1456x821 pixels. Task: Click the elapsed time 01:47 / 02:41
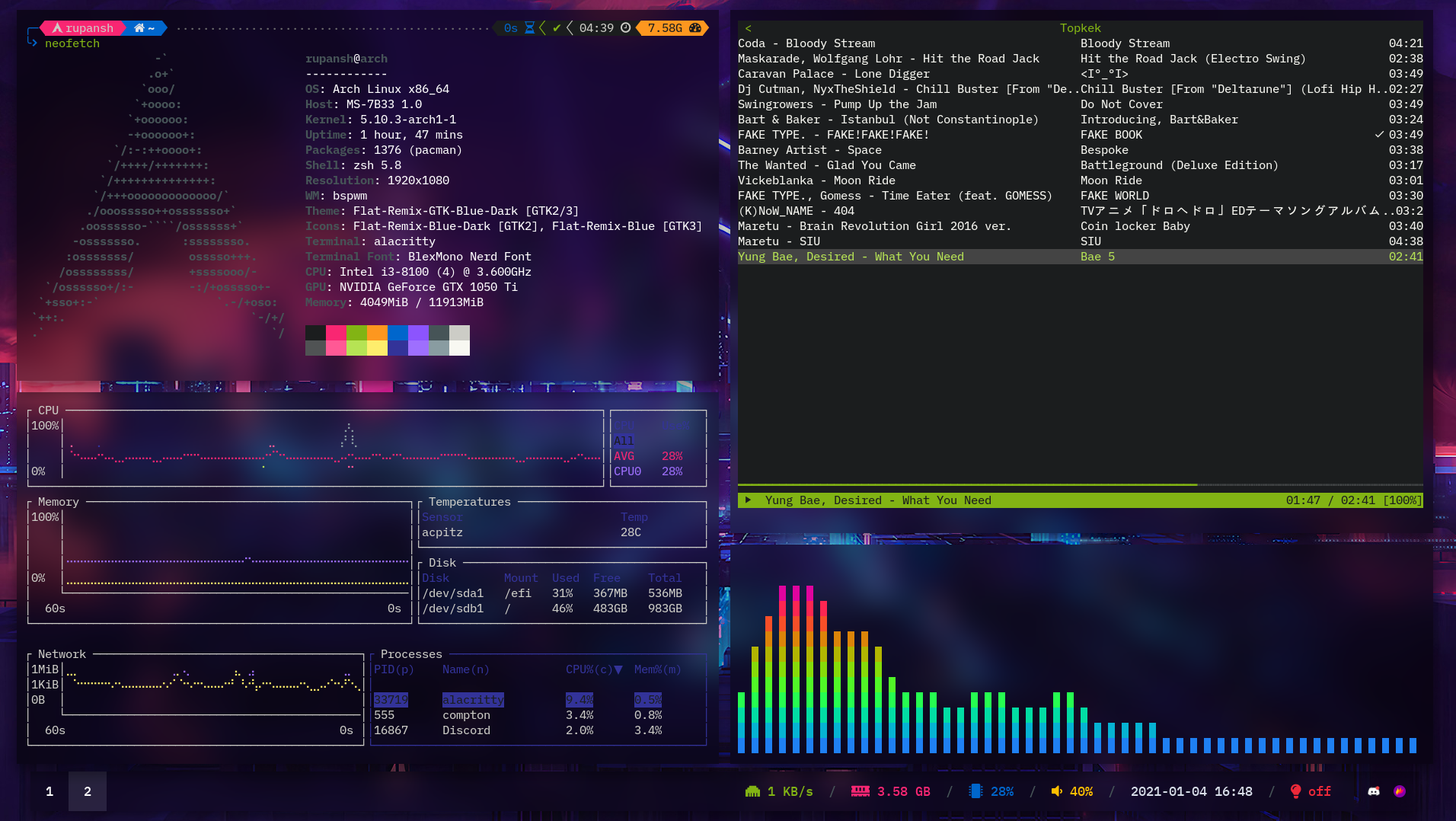click(x=1331, y=500)
